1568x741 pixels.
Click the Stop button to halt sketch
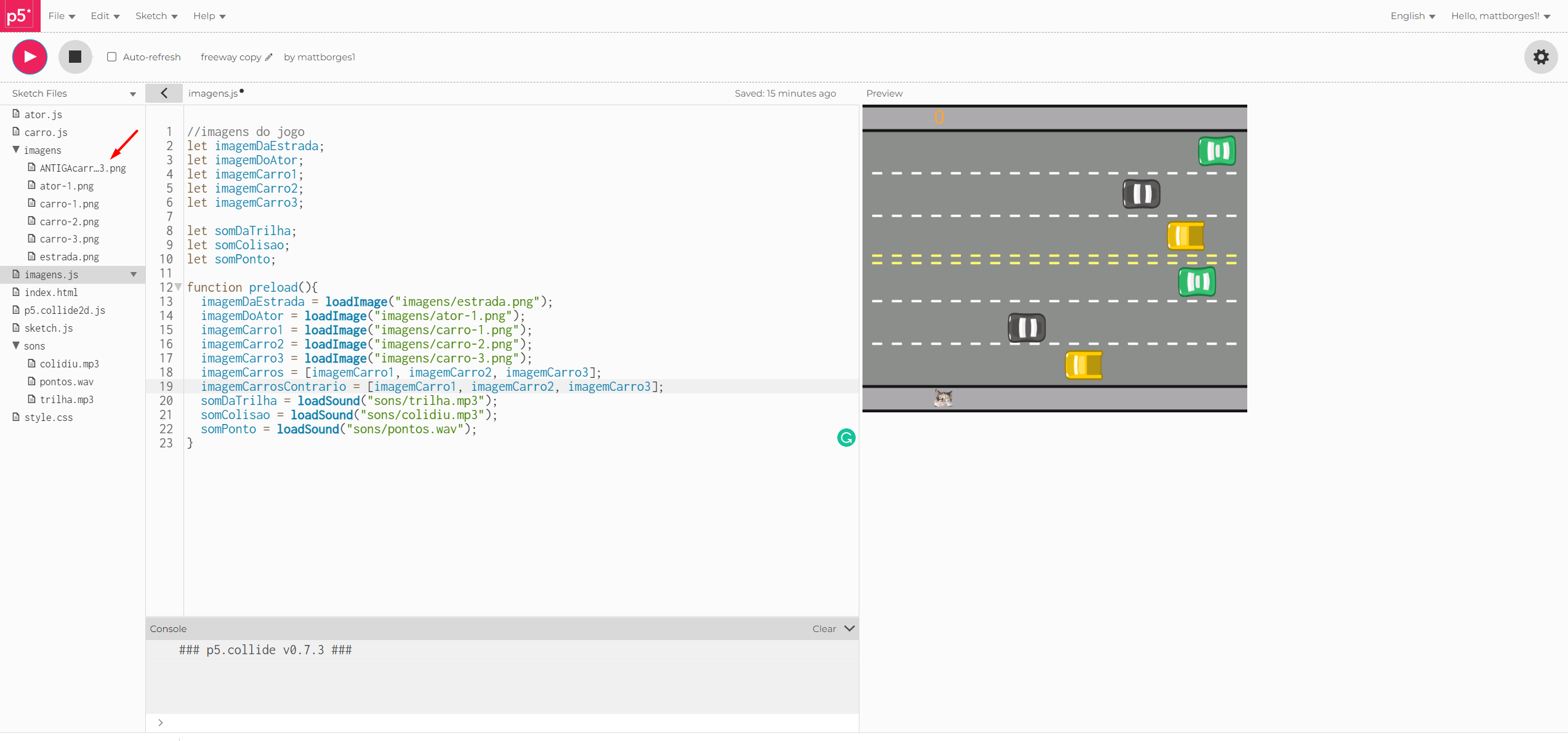(75, 57)
